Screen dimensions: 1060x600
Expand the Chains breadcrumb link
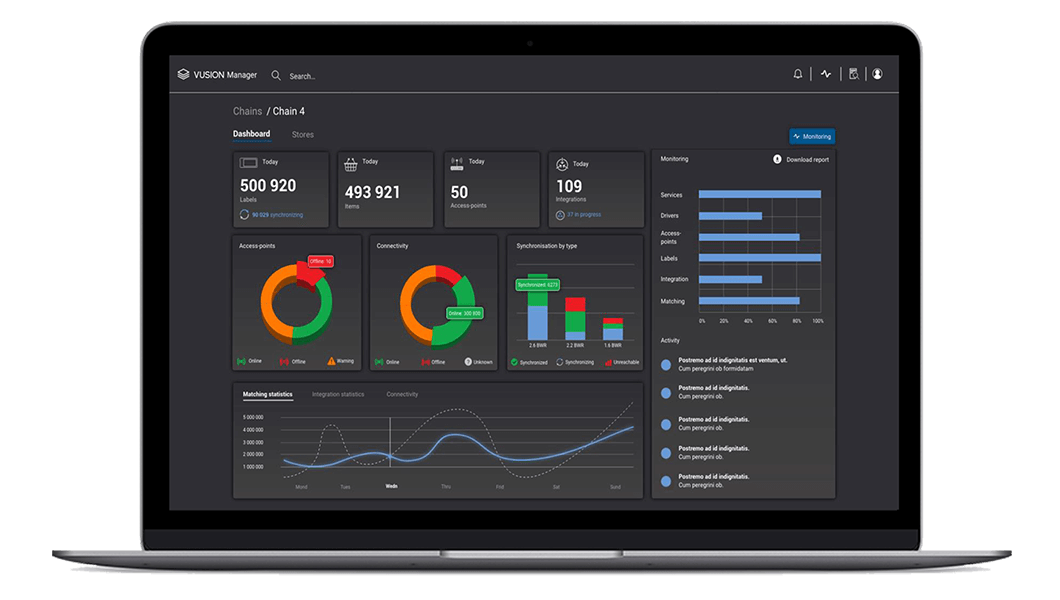pos(246,111)
